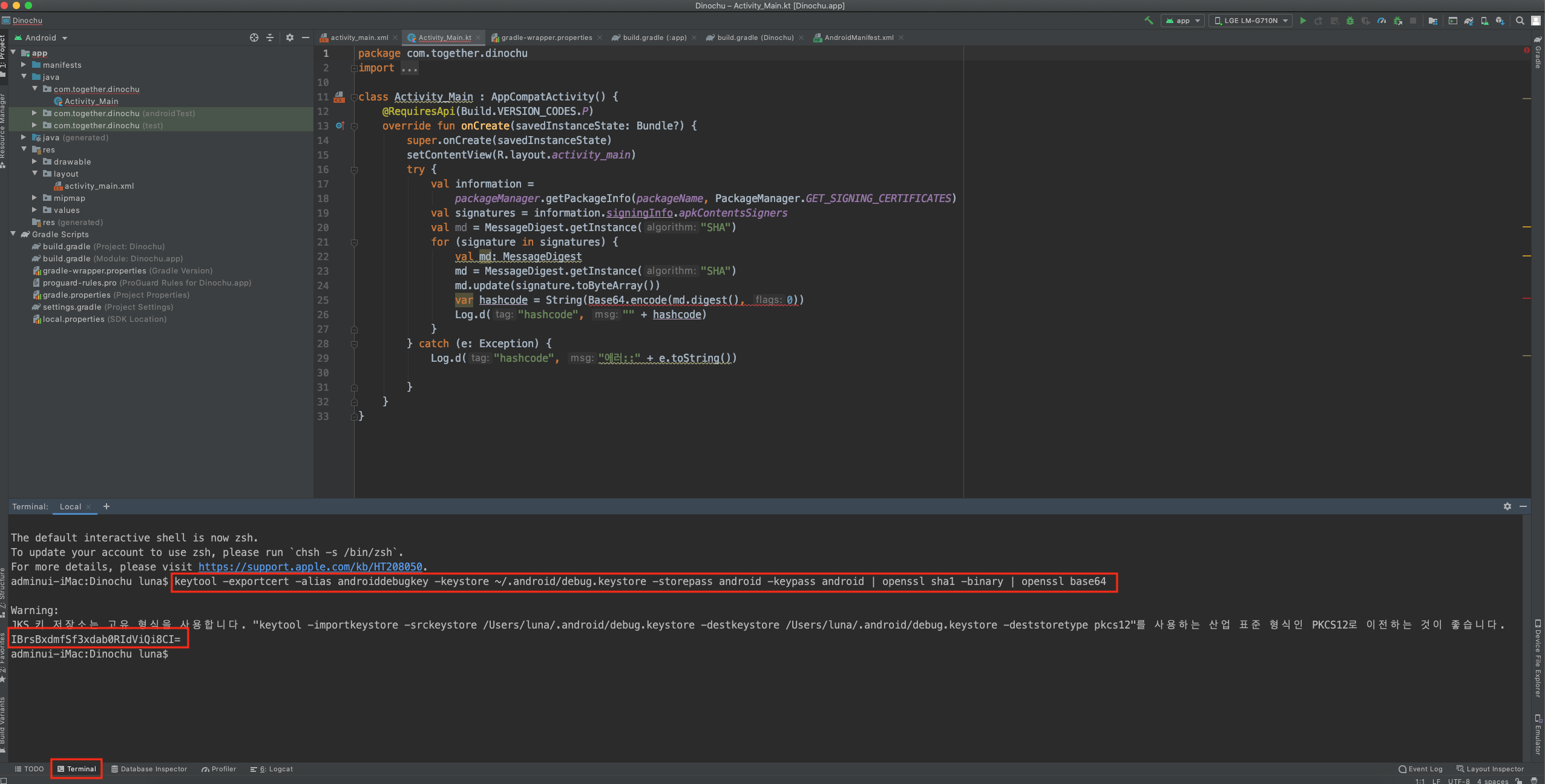Click the project tree locate-target icon
Screen dimensions: 1545x784
click(x=254, y=38)
